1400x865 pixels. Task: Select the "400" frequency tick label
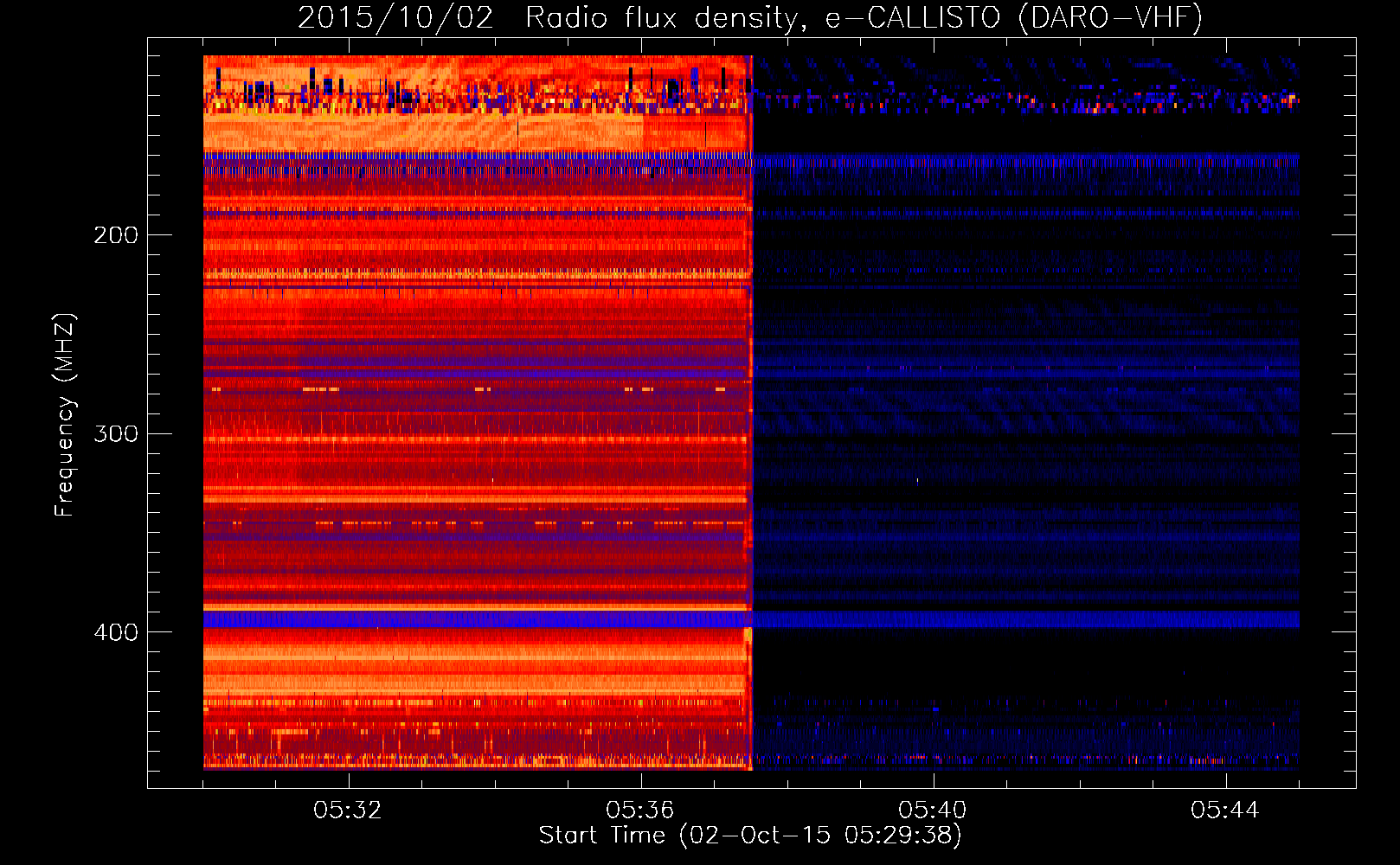pyautogui.click(x=116, y=632)
